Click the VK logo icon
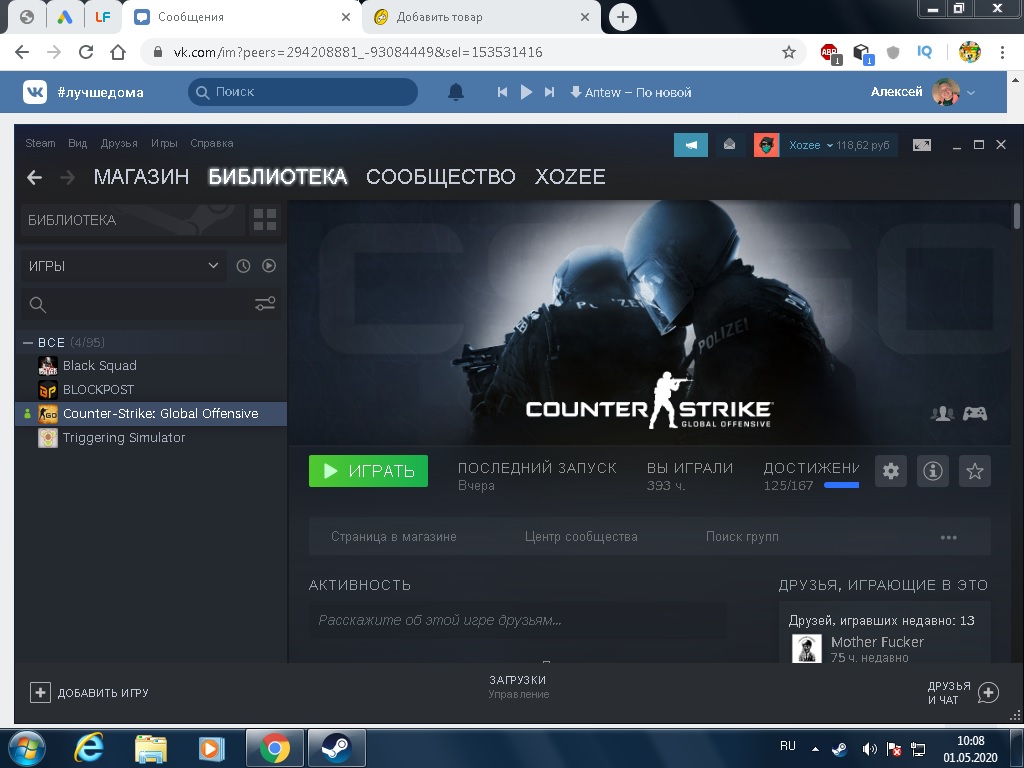Viewport: 1024px width, 768px height. click(x=35, y=92)
